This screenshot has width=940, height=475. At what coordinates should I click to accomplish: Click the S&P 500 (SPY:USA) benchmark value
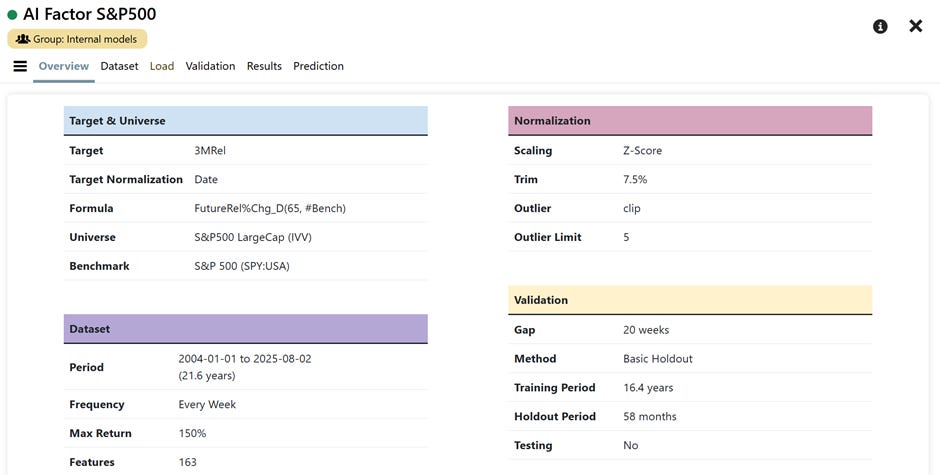242,266
